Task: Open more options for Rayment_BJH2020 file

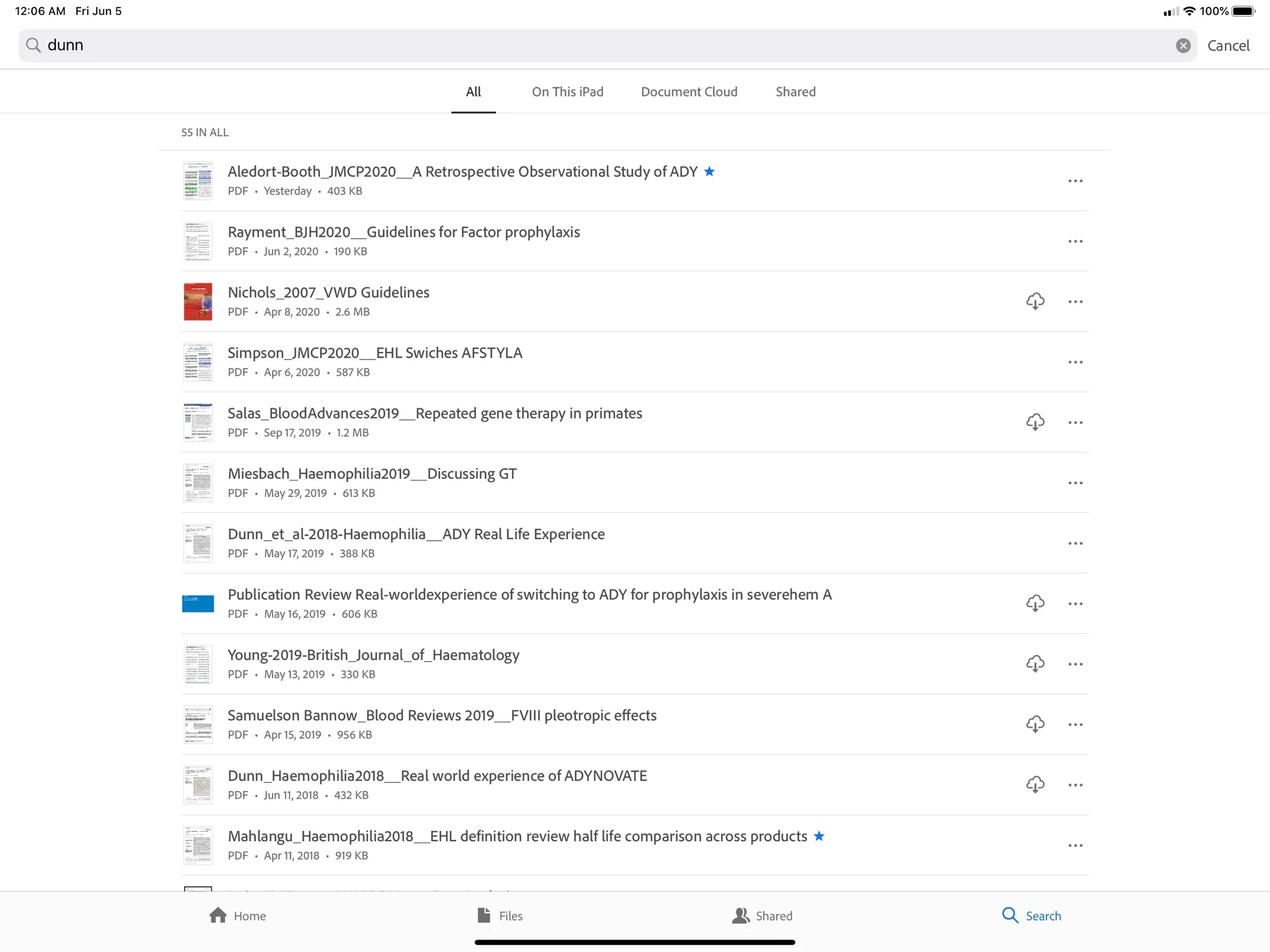Action: pos(1075,241)
